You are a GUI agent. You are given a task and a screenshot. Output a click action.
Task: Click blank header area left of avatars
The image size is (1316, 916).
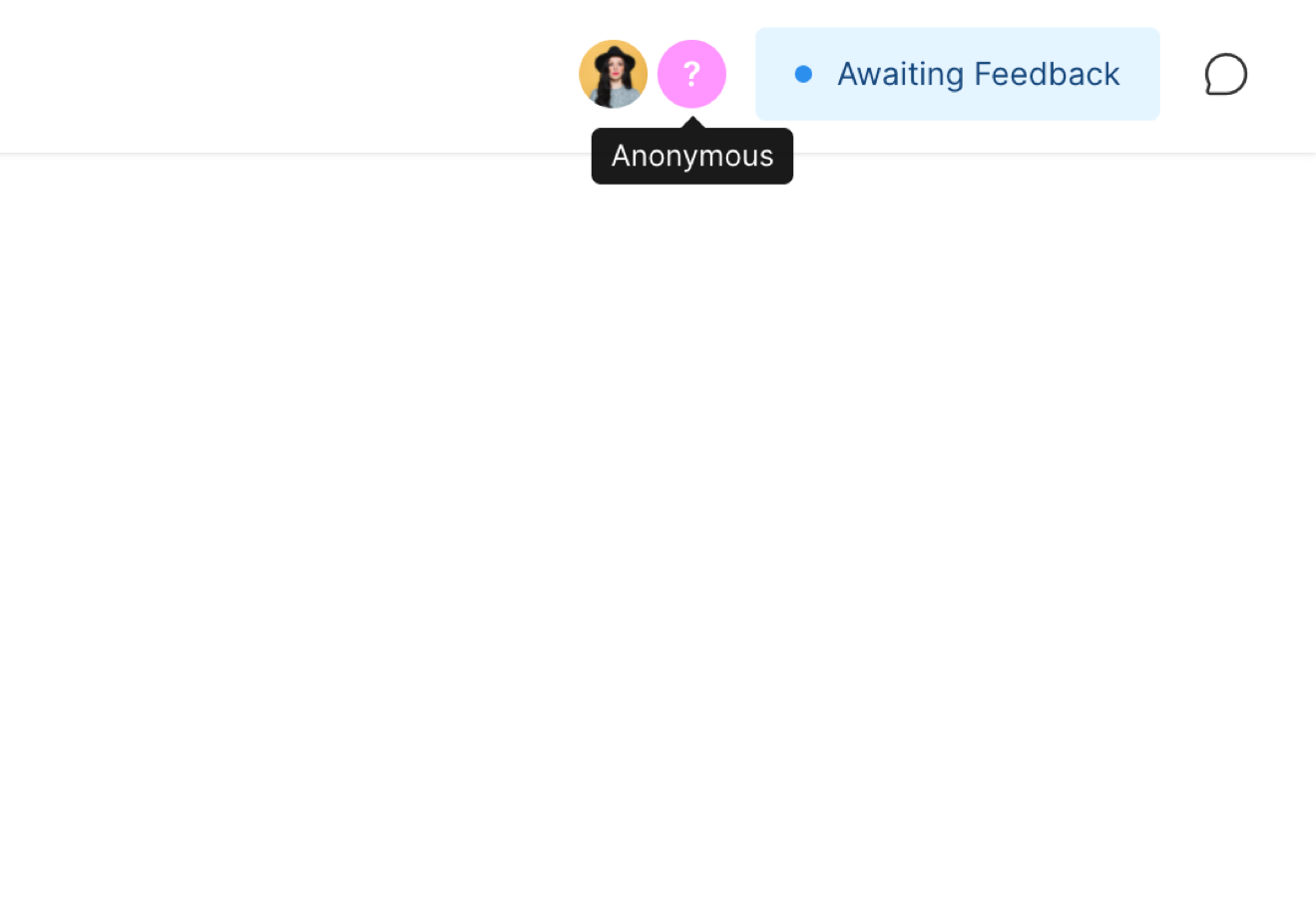[284, 75]
